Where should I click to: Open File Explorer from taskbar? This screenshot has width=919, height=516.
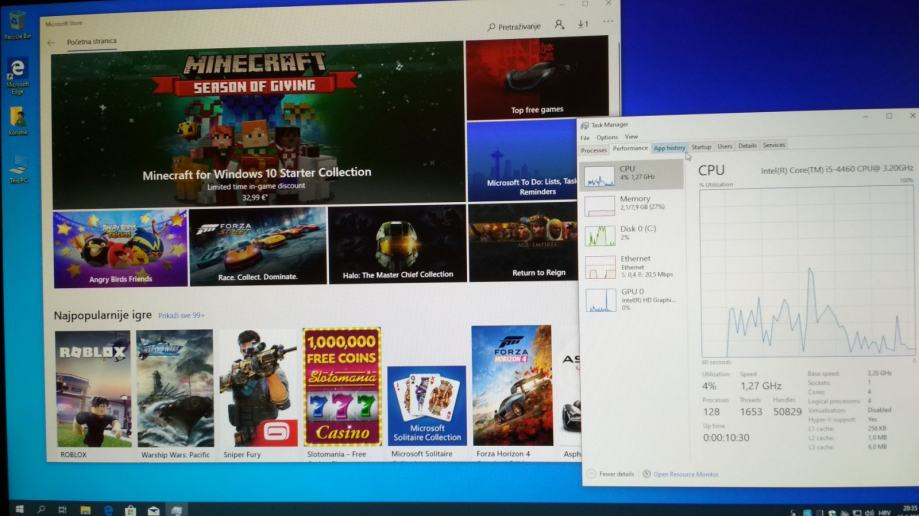click(86, 510)
